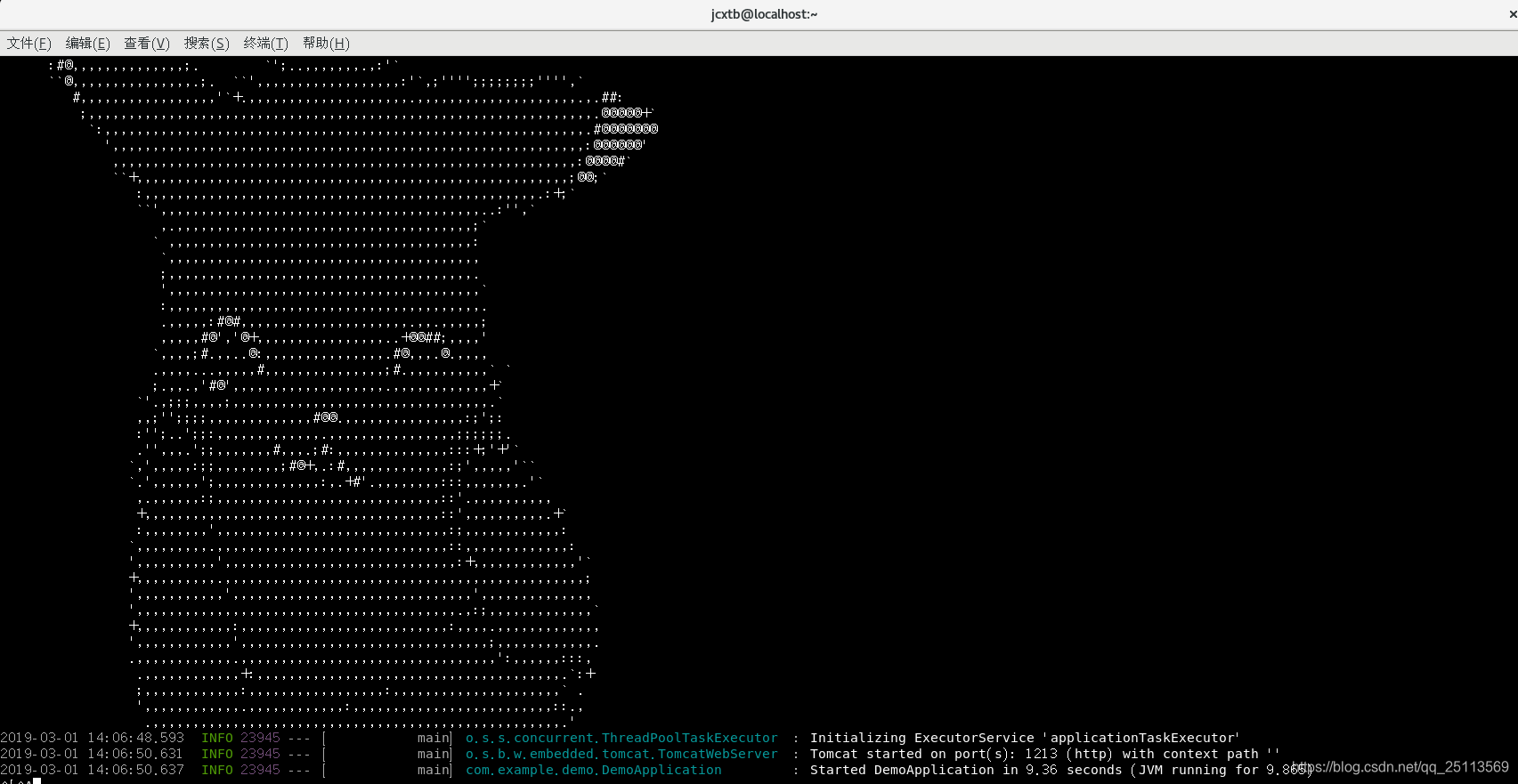Click the ThreadPoolTaskExecutor logger name

(x=621, y=738)
